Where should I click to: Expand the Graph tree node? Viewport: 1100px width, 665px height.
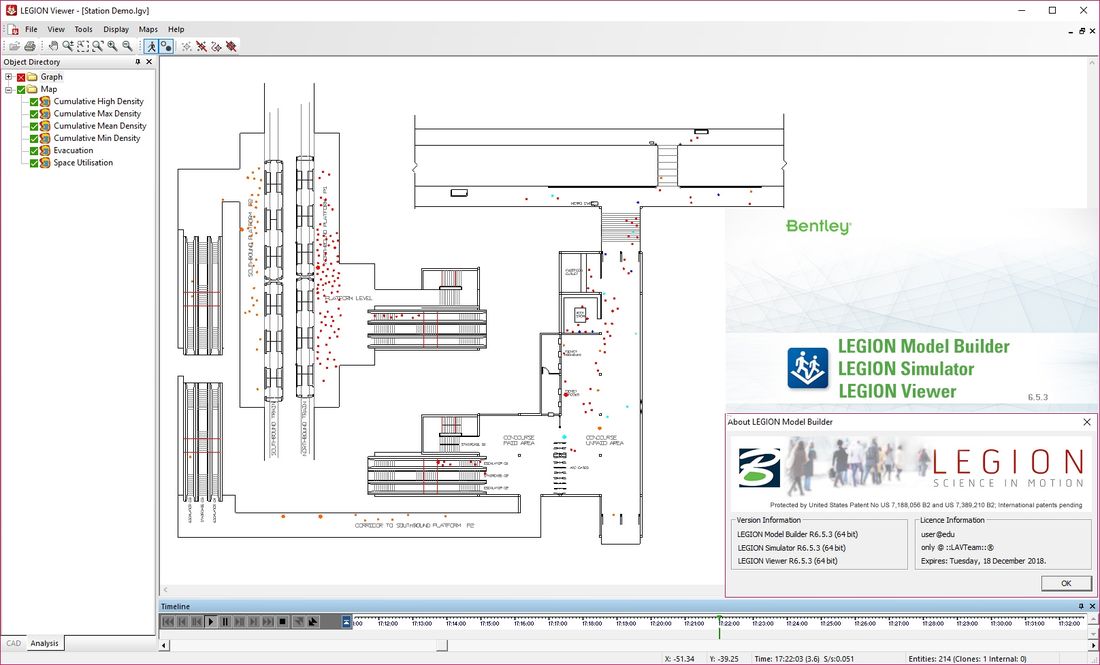click(x=8, y=77)
